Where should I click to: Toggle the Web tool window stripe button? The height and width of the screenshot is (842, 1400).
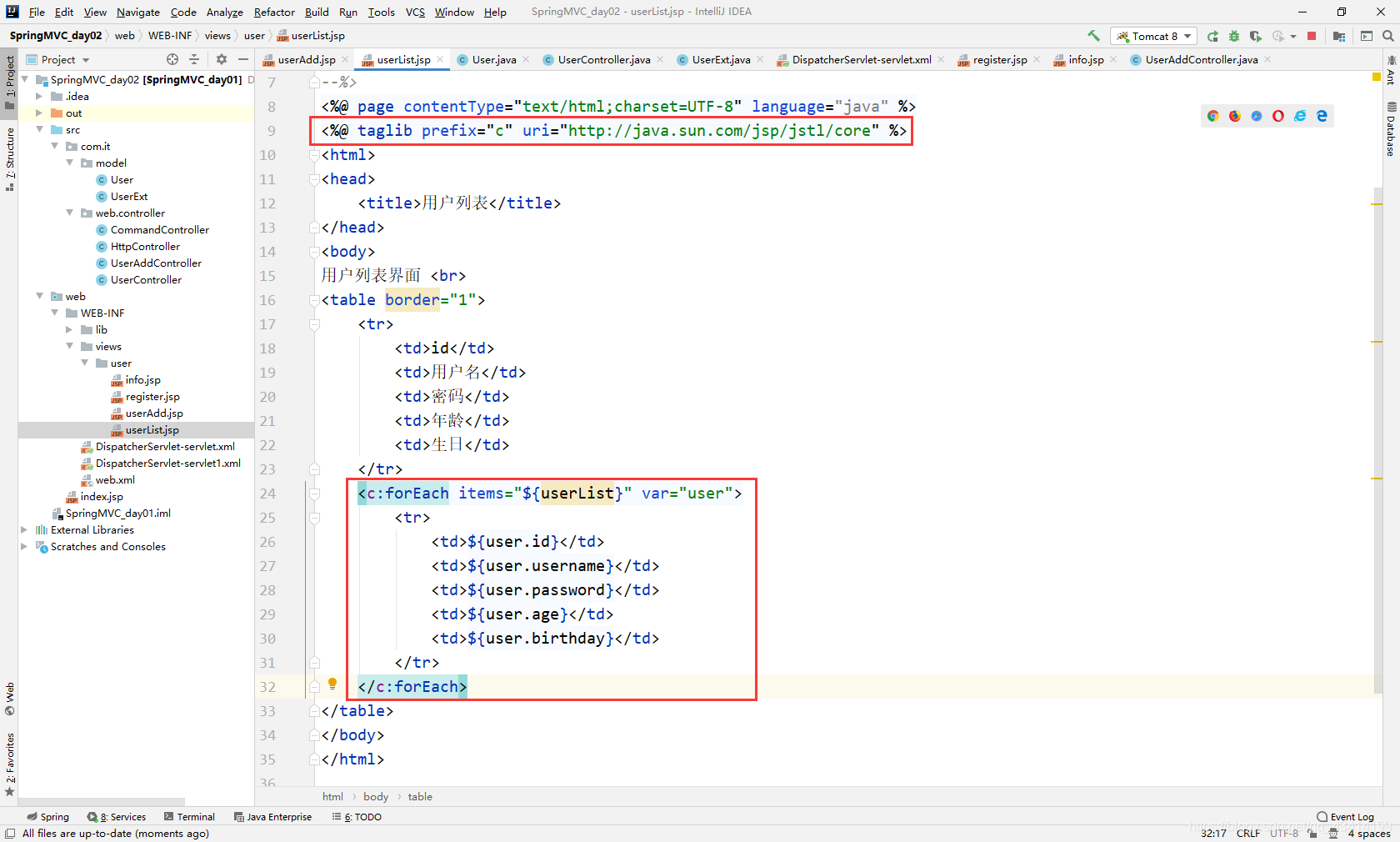tap(9, 699)
